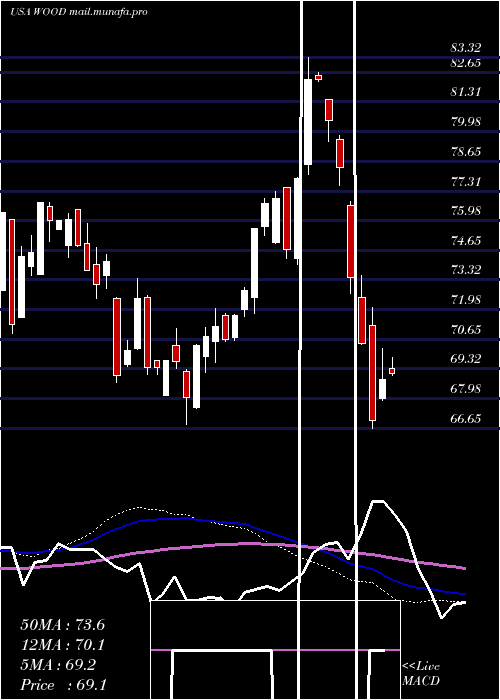500x700 pixels.
Task: Click the '<<Live MACD' label
Action: [x=421, y=673]
